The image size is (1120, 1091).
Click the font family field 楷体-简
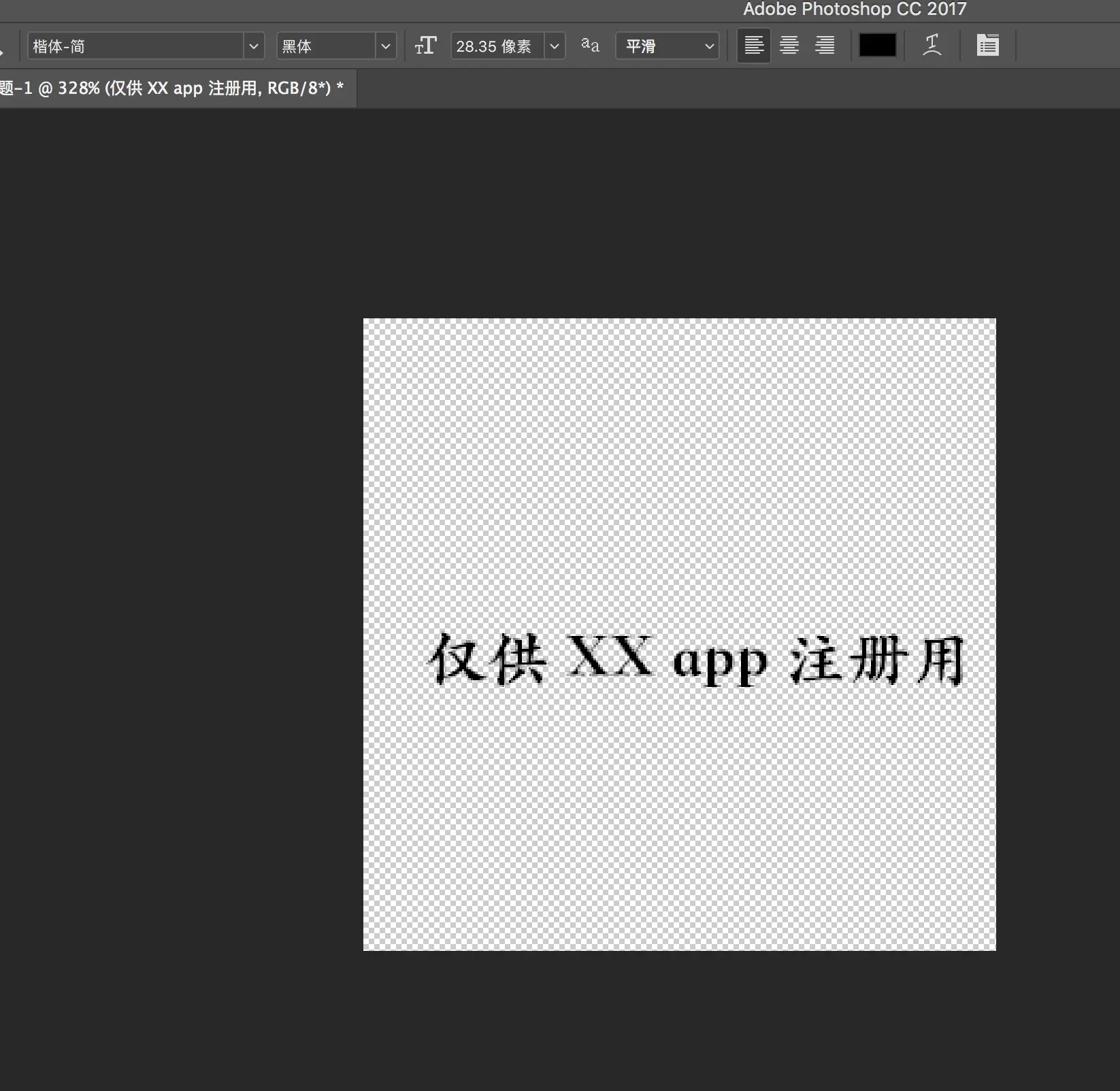pyautogui.click(x=136, y=46)
